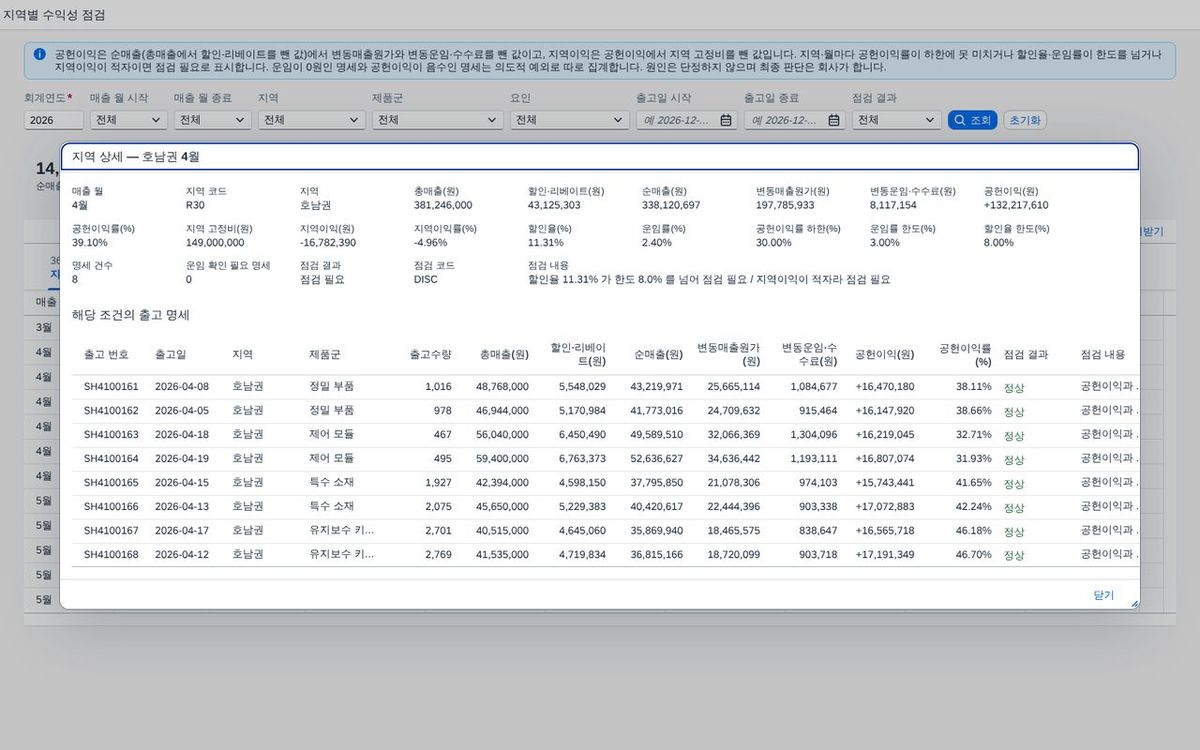Focus the 회계연도 input field showing 2026
This screenshot has width=1200, height=750.
54,120
